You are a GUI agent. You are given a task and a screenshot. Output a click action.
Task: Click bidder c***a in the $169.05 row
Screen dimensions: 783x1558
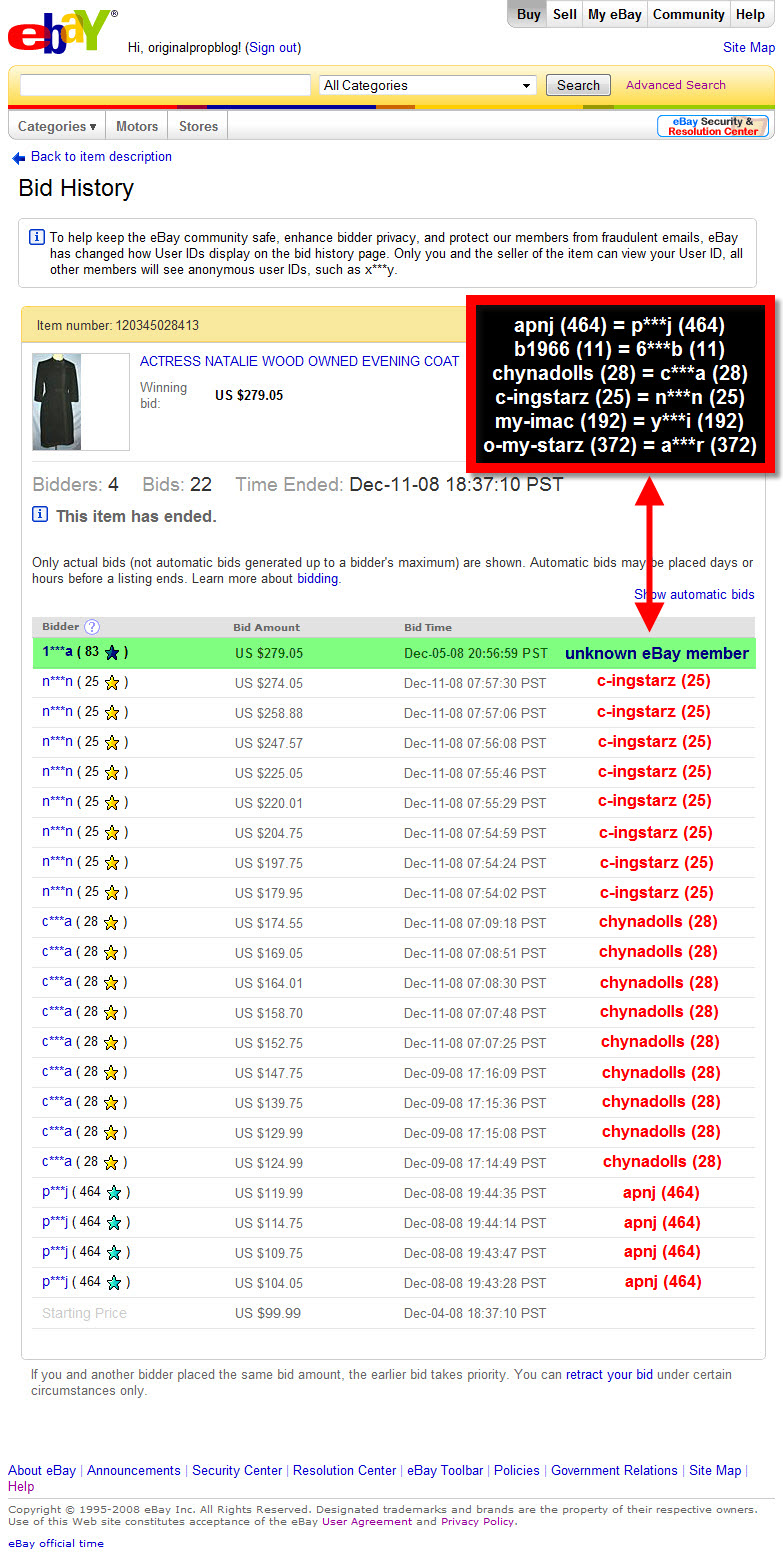57,952
